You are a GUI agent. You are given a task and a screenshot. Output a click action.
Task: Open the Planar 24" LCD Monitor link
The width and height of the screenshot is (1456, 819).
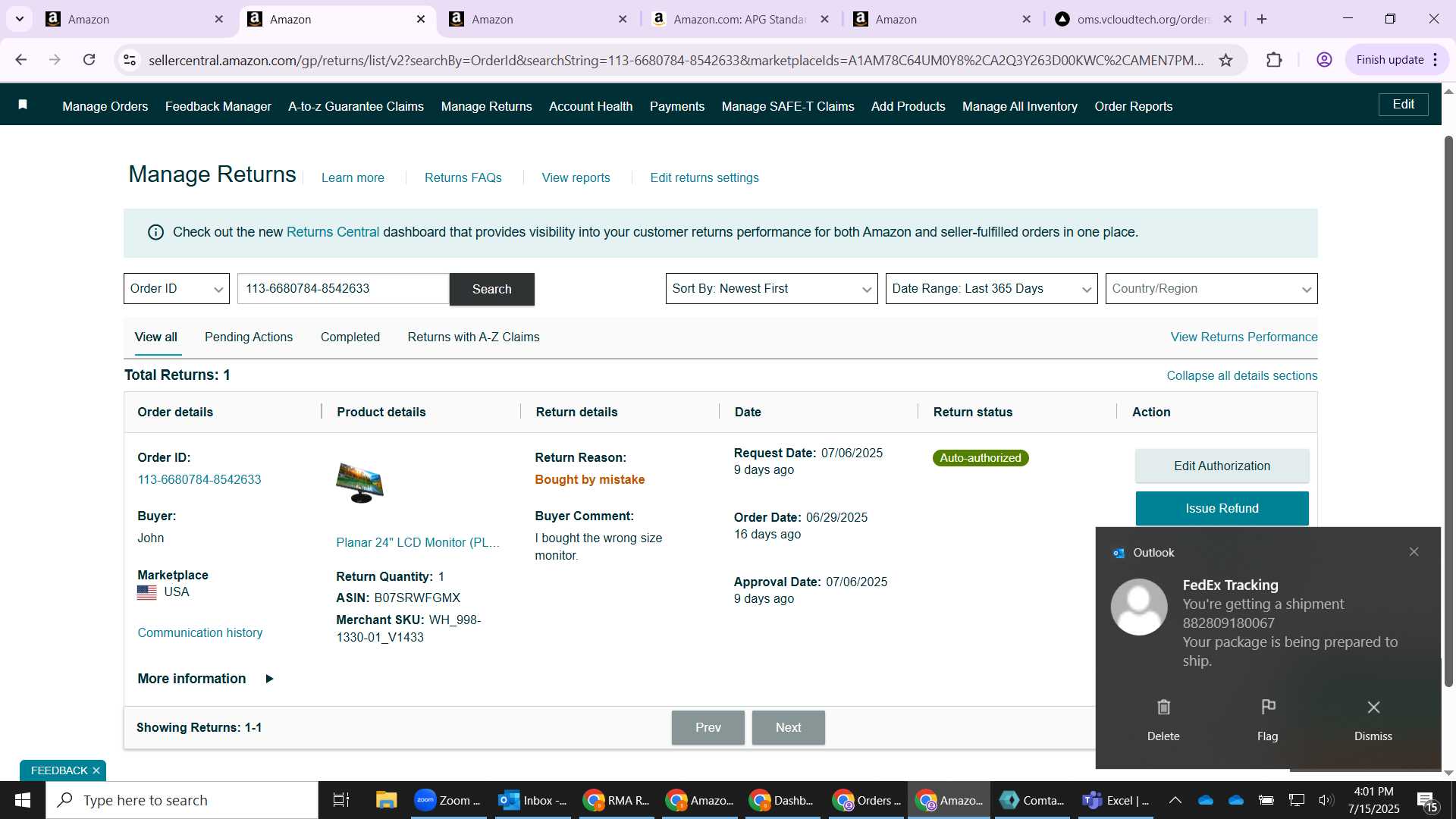pyautogui.click(x=418, y=543)
